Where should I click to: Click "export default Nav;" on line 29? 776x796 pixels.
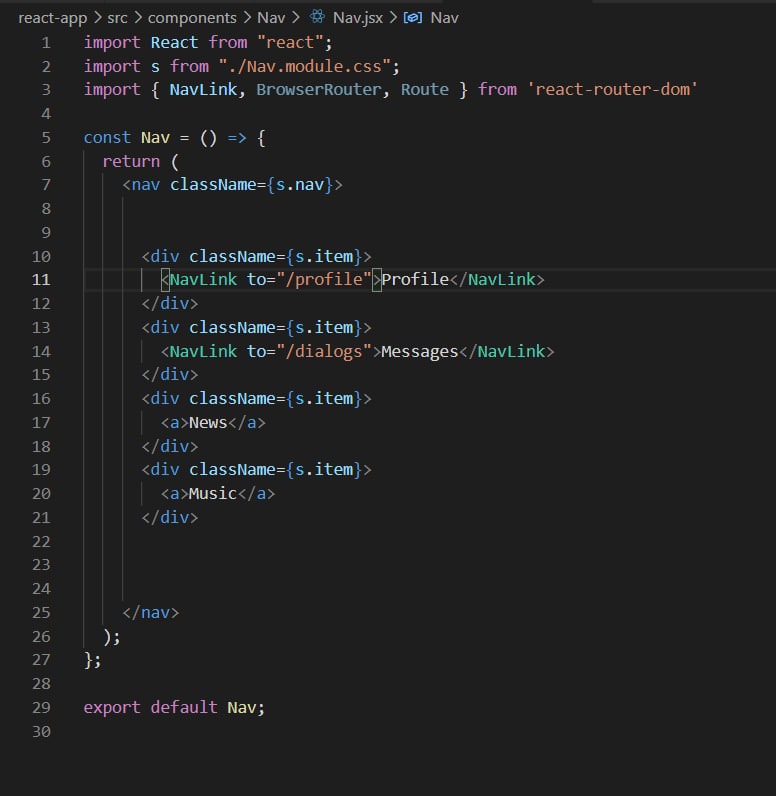point(174,707)
